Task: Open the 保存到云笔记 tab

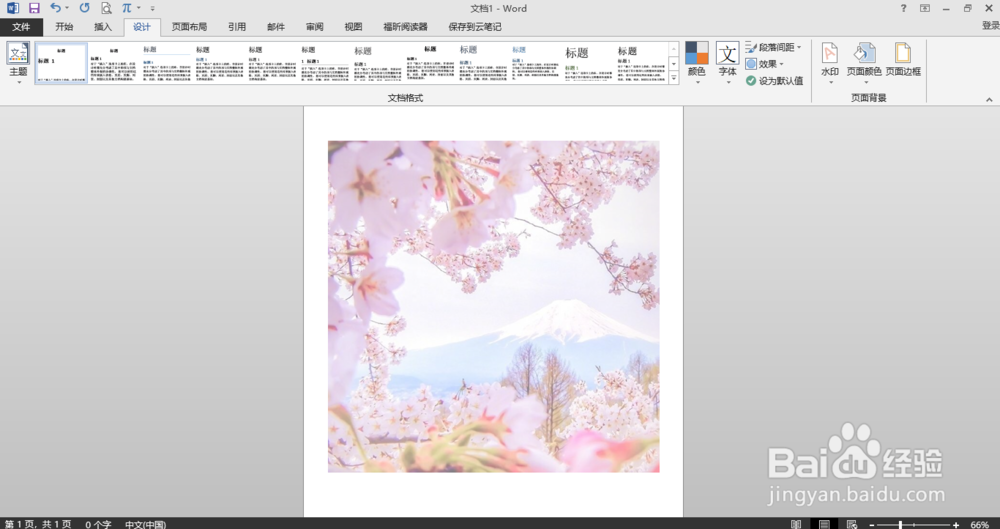Action: pos(474,27)
